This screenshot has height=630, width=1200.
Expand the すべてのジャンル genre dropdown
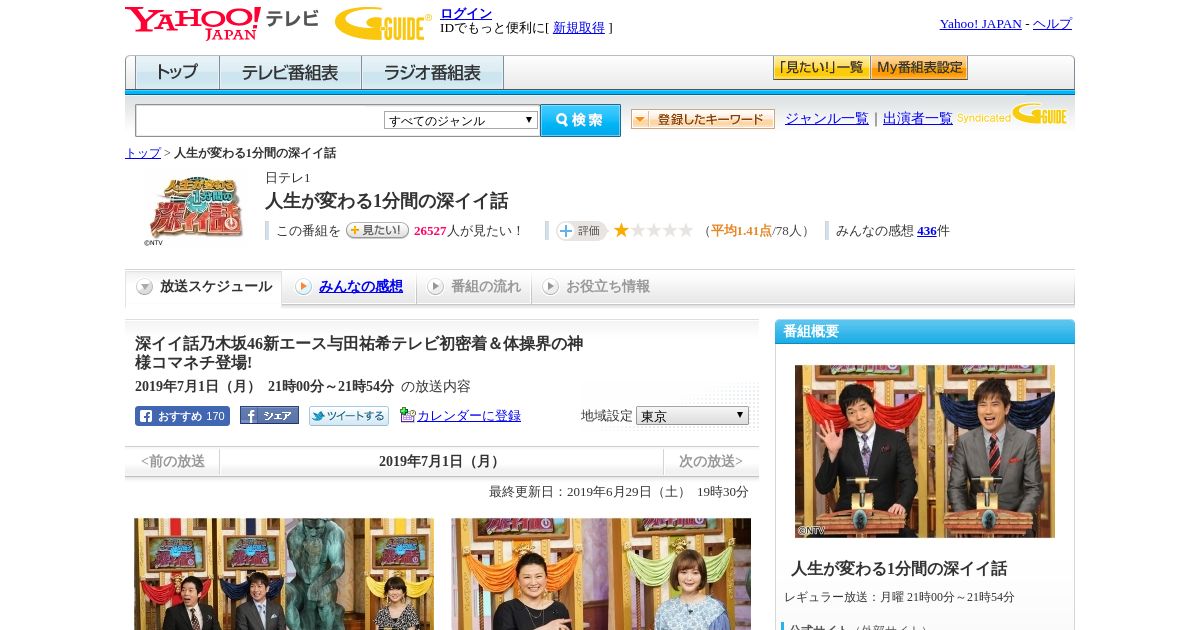click(x=461, y=120)
